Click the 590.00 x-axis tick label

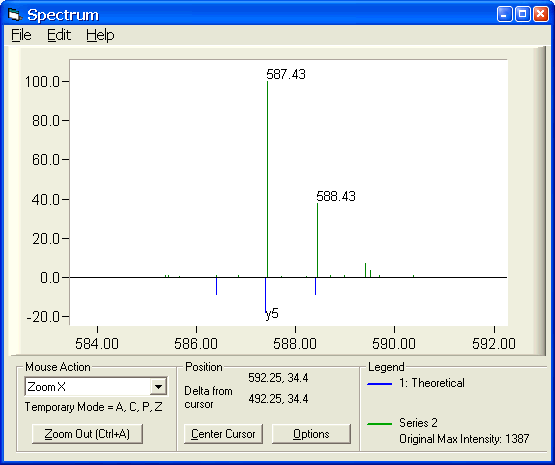coord(394,344)
